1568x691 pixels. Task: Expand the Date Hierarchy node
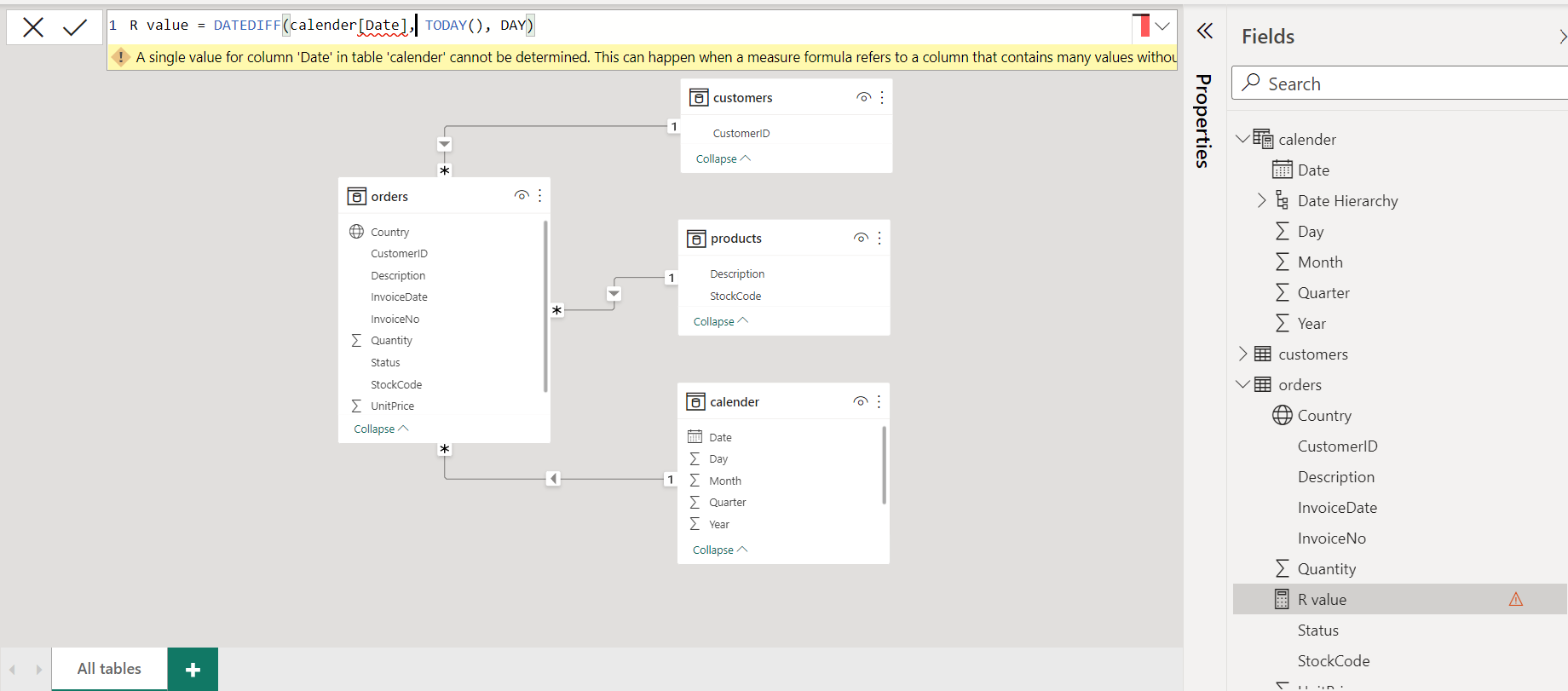1262,200
